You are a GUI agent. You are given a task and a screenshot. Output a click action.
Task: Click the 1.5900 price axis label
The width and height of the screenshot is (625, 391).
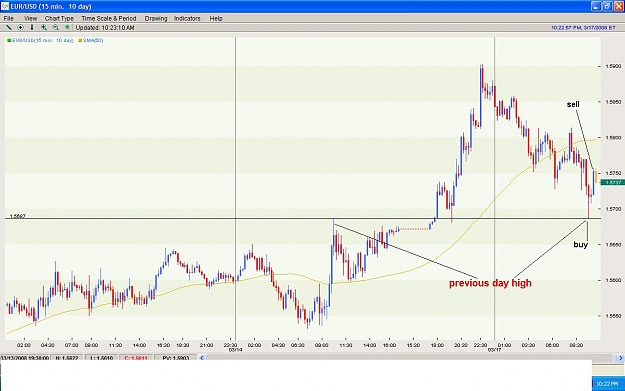613,66
